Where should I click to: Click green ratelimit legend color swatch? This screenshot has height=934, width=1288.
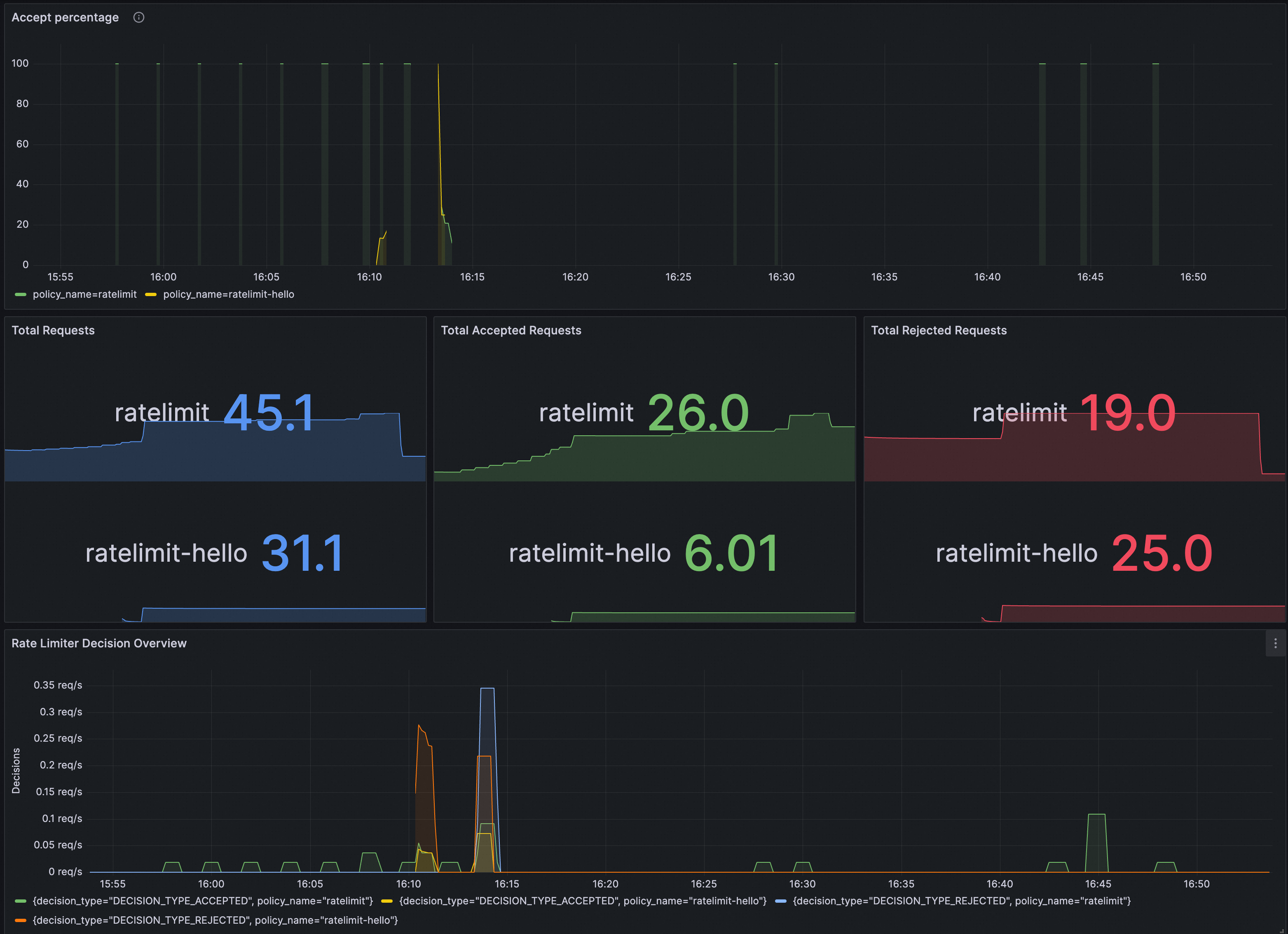[21, 294]
